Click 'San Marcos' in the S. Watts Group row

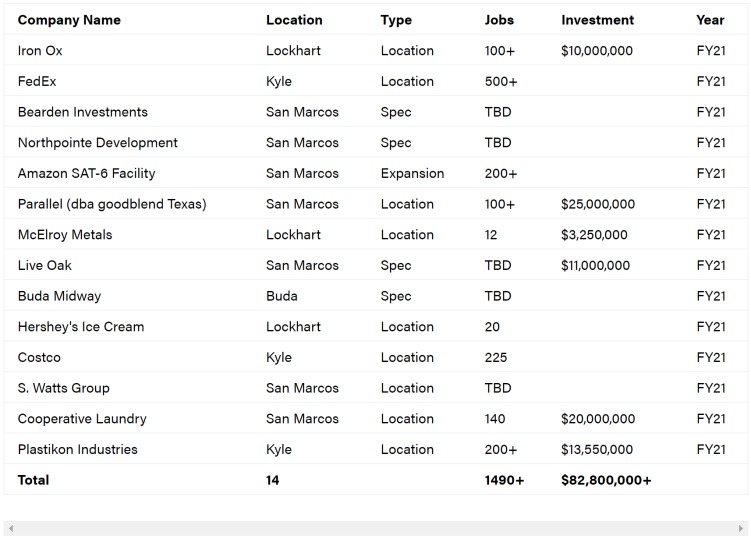pyautogui.click(x=302, y=388)
